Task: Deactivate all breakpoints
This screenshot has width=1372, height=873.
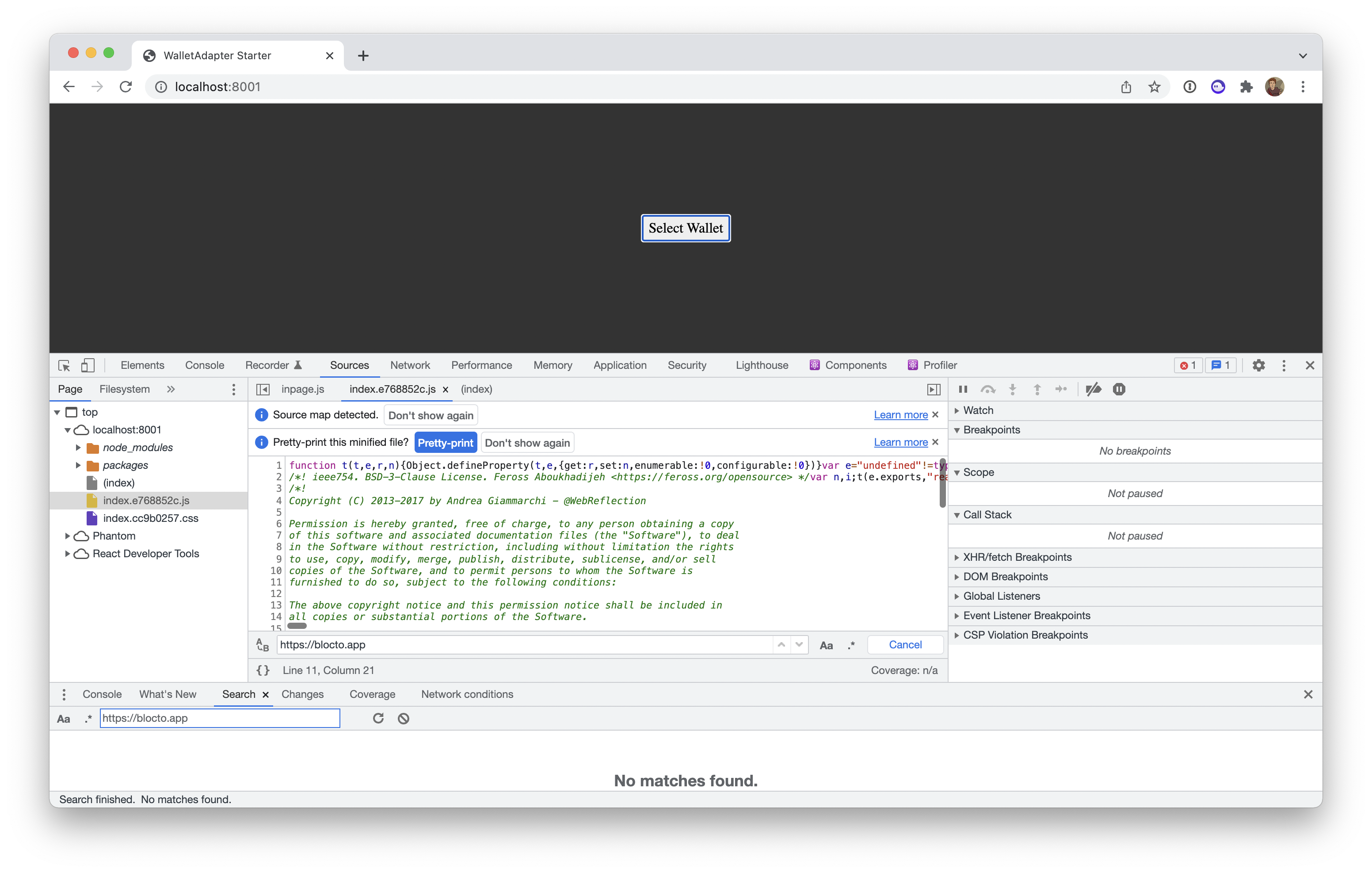Action: click(1094, 390)
